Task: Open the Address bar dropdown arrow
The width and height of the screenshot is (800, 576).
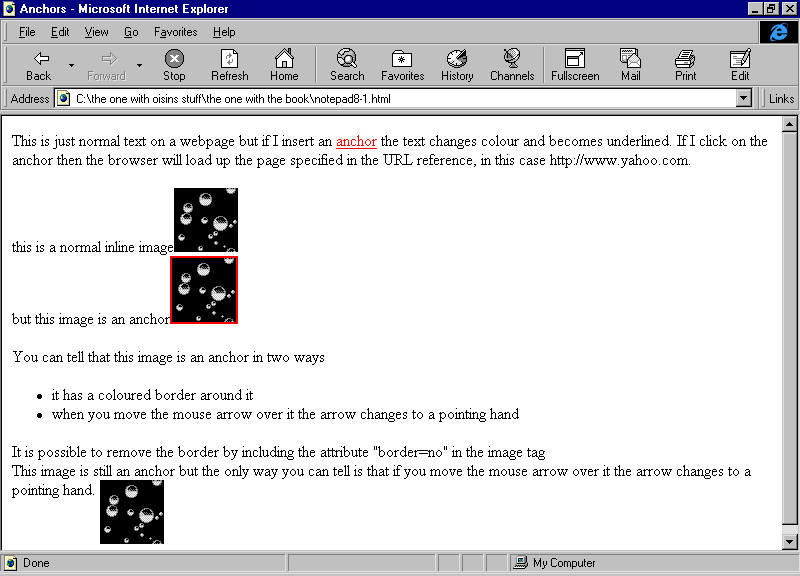Action: [744, 98]
